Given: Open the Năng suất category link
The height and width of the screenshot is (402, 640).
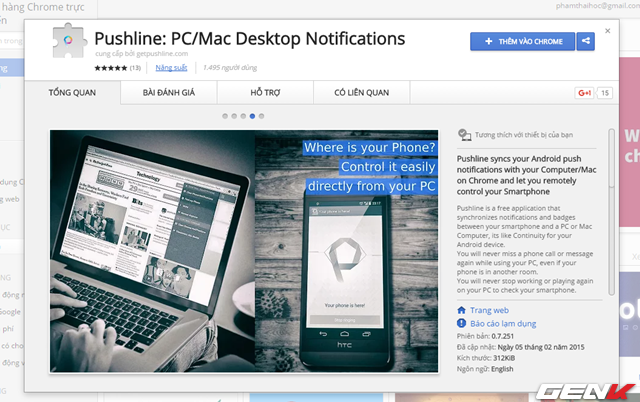Looking at the screenshot, I should click(x=171, y=68).
